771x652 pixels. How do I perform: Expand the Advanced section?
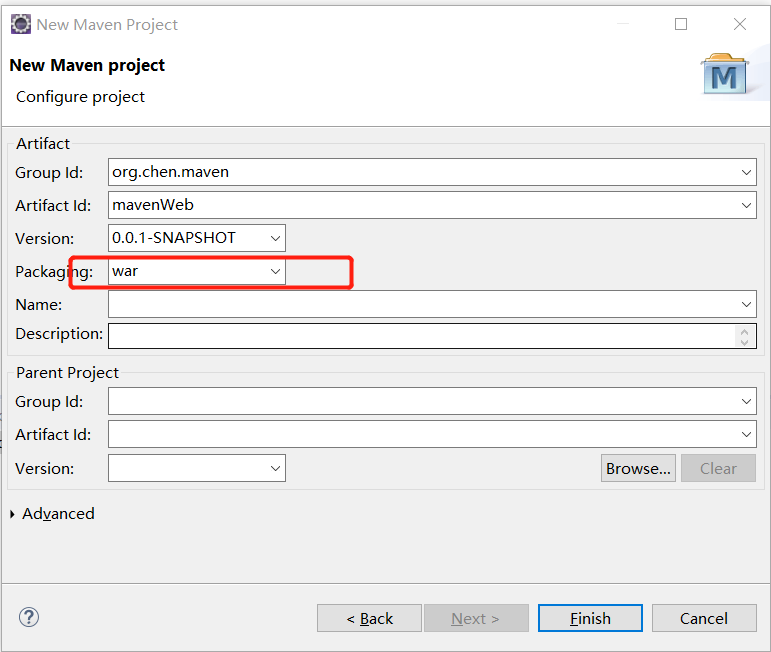[12, 514]
